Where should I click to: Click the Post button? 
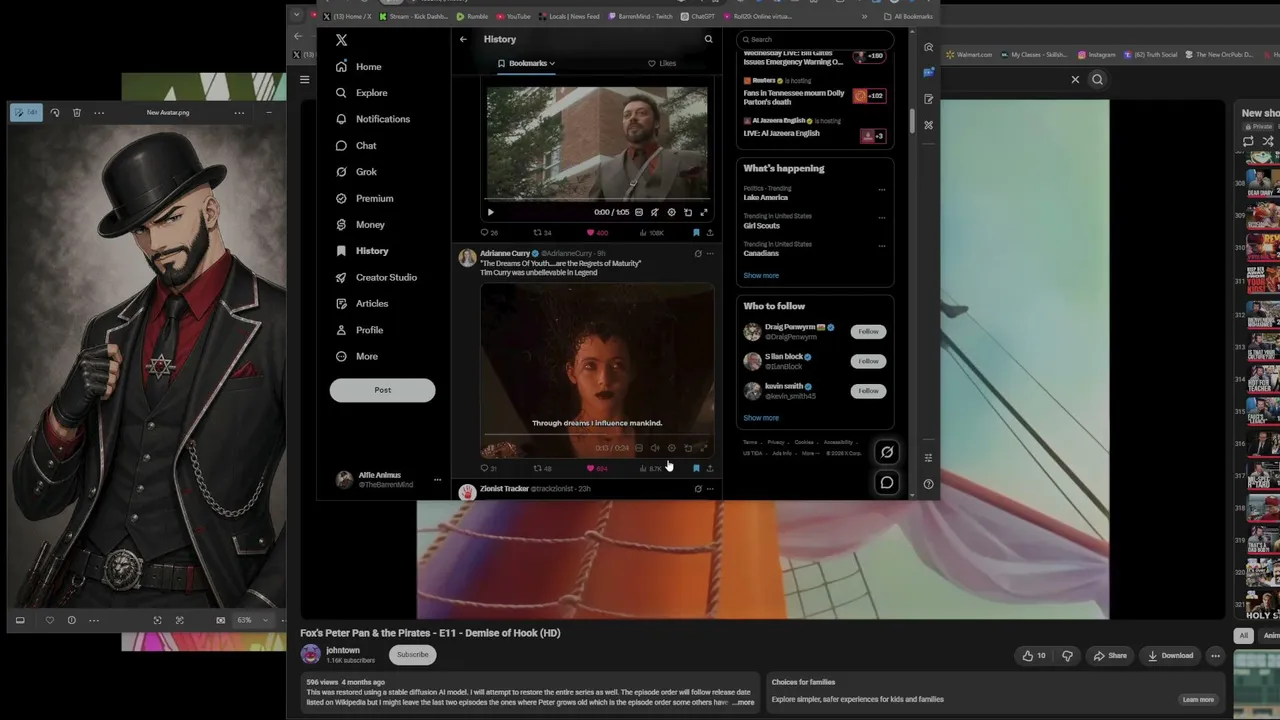tap(382, 390)
